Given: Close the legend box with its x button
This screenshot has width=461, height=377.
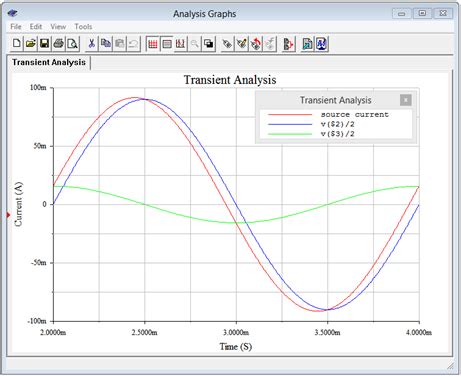Looking at the screenshot, I should (406, 100).
